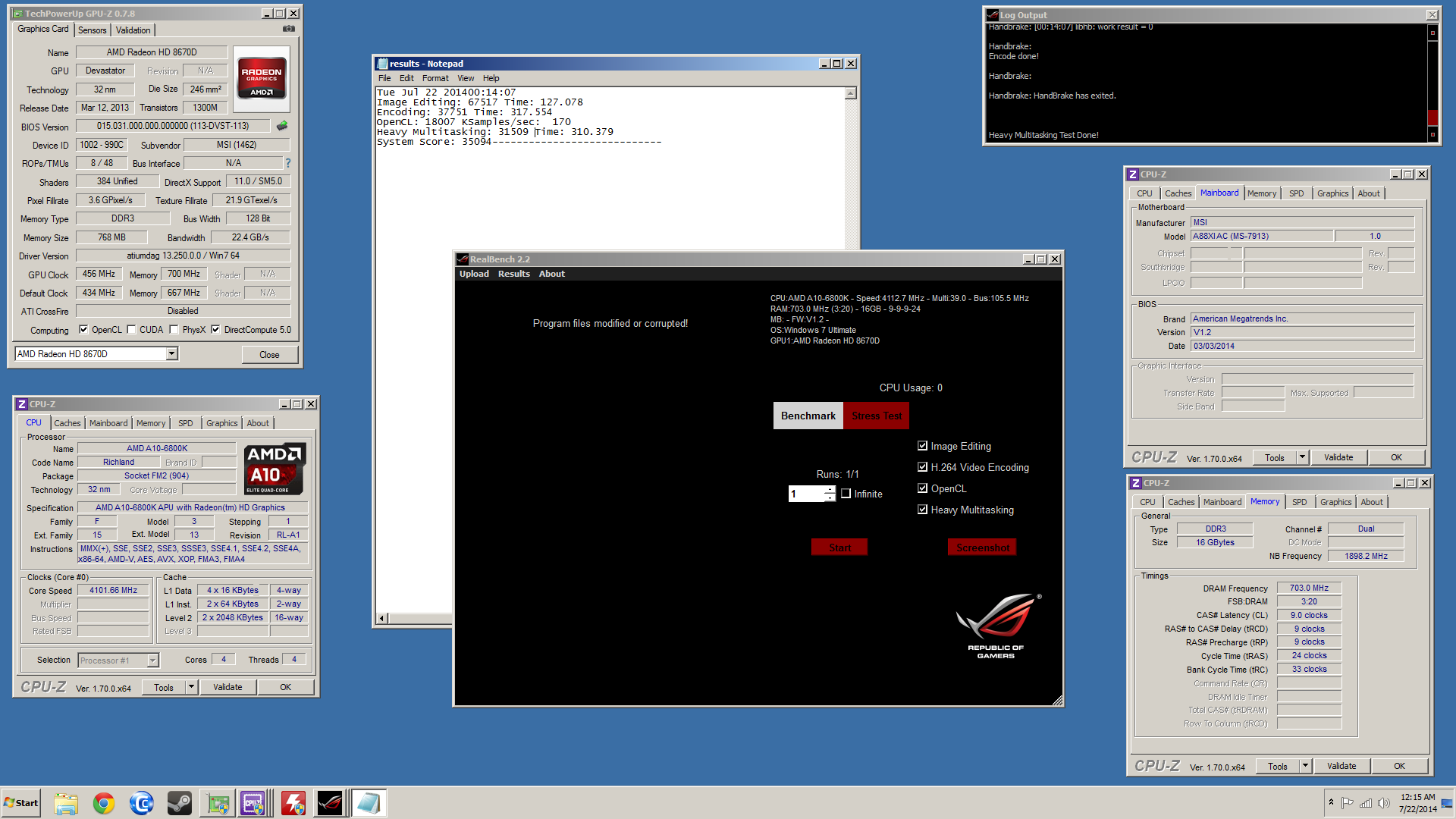This screenshot has width=1456, height=819.
Task: Switch to Sensors tab in GPU-Z
Action: click(93, 30)
